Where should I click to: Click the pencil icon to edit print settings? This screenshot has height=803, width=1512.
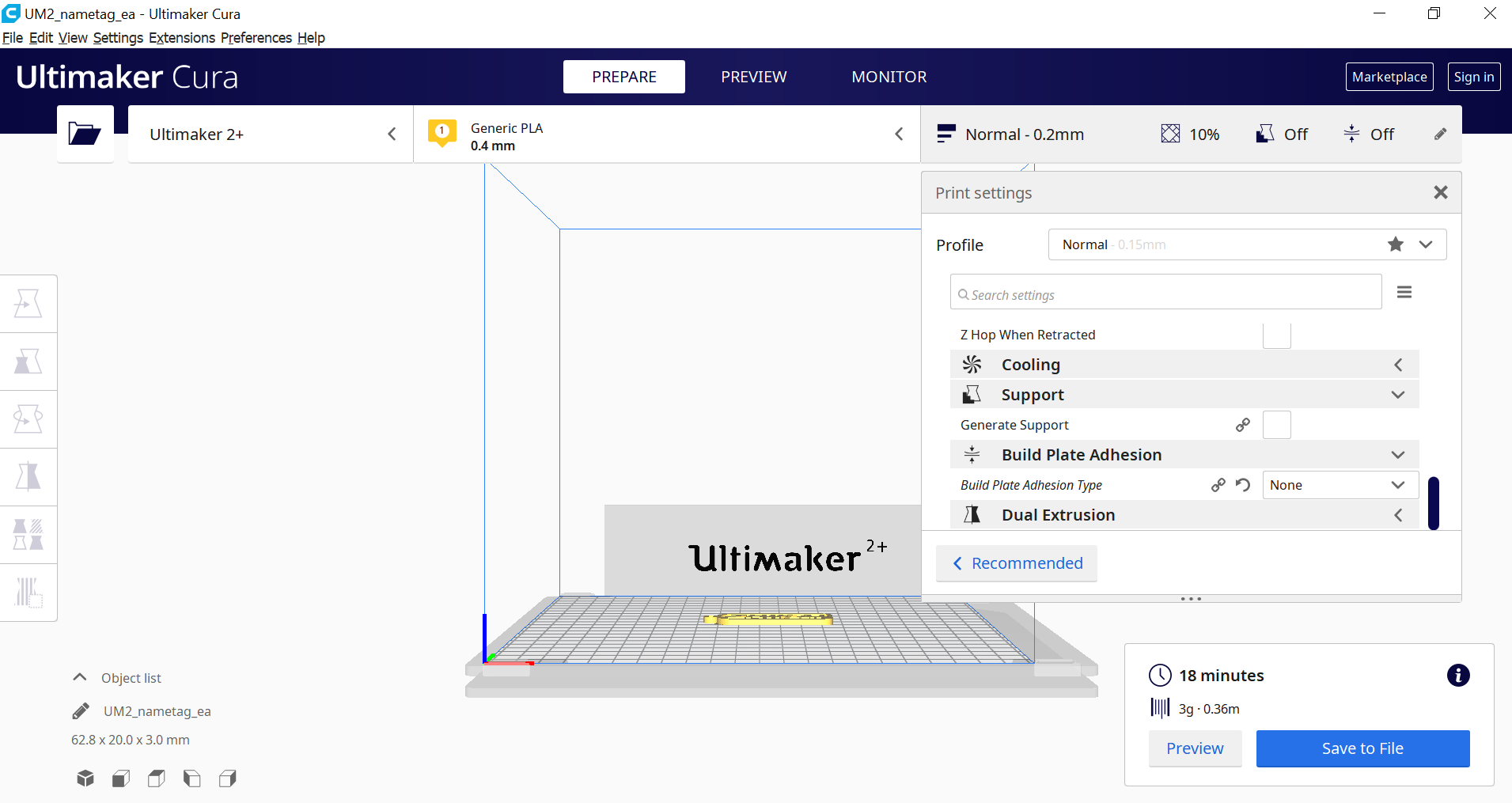tap(1441, 134)
